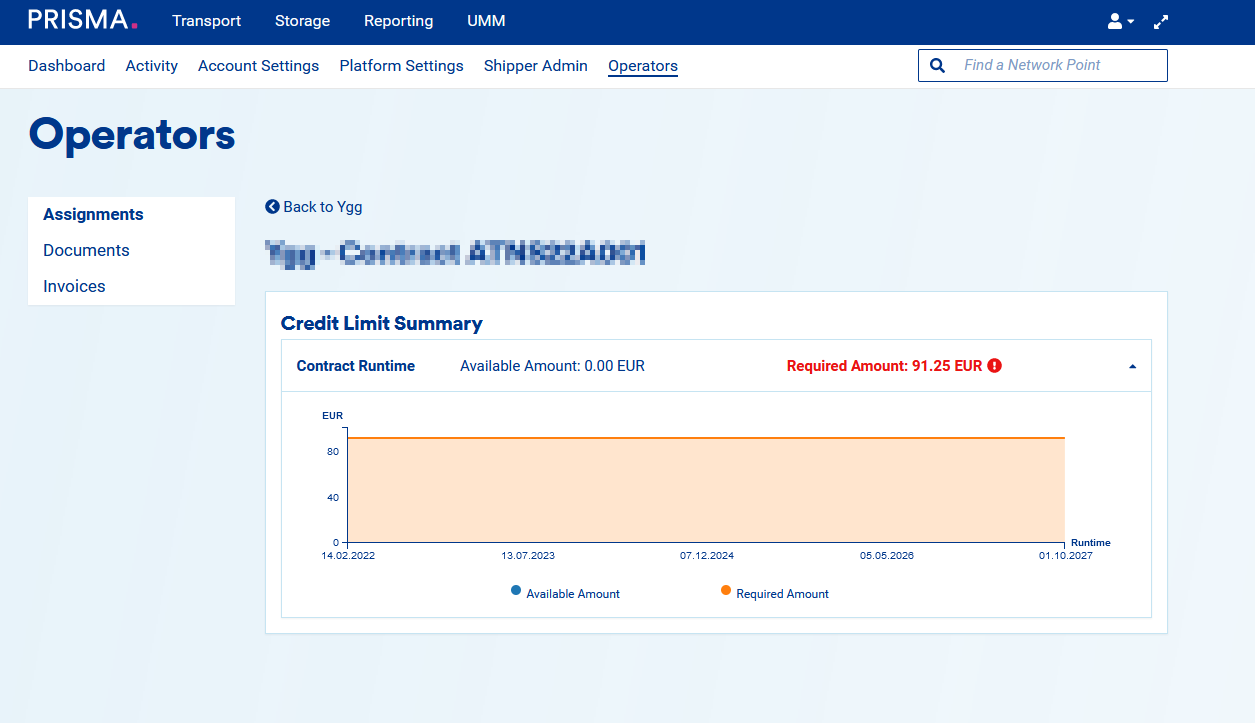The width and height of the screenshot is (1255, 723).
Task: Switch to the Dashboard tab
Action: 66,66
